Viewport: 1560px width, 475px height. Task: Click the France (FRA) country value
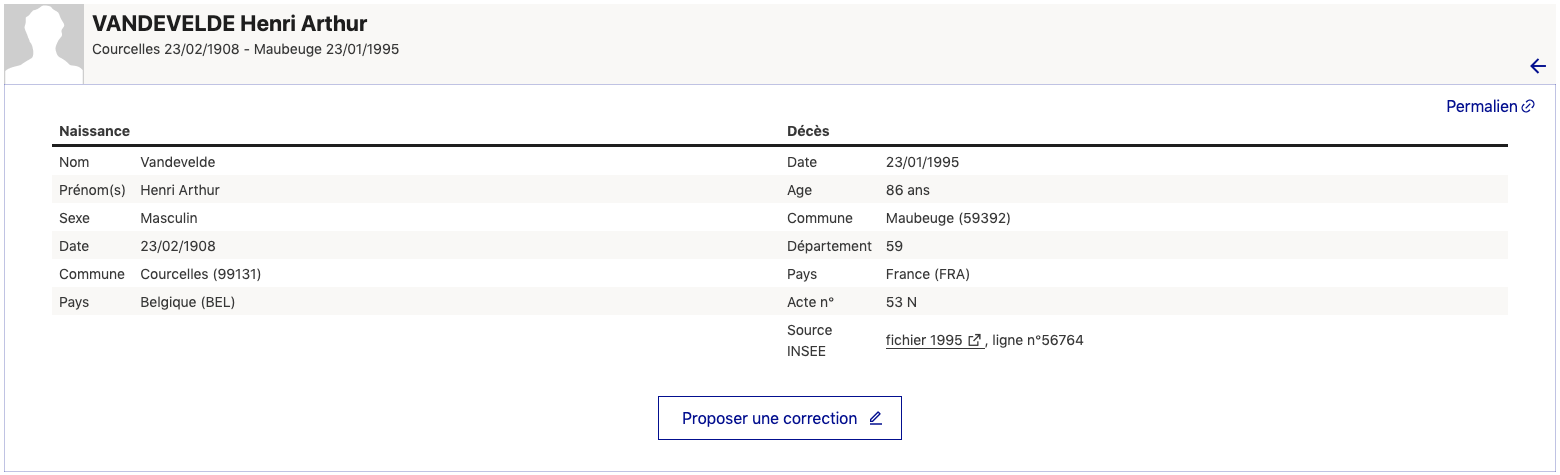coord(928,274)
